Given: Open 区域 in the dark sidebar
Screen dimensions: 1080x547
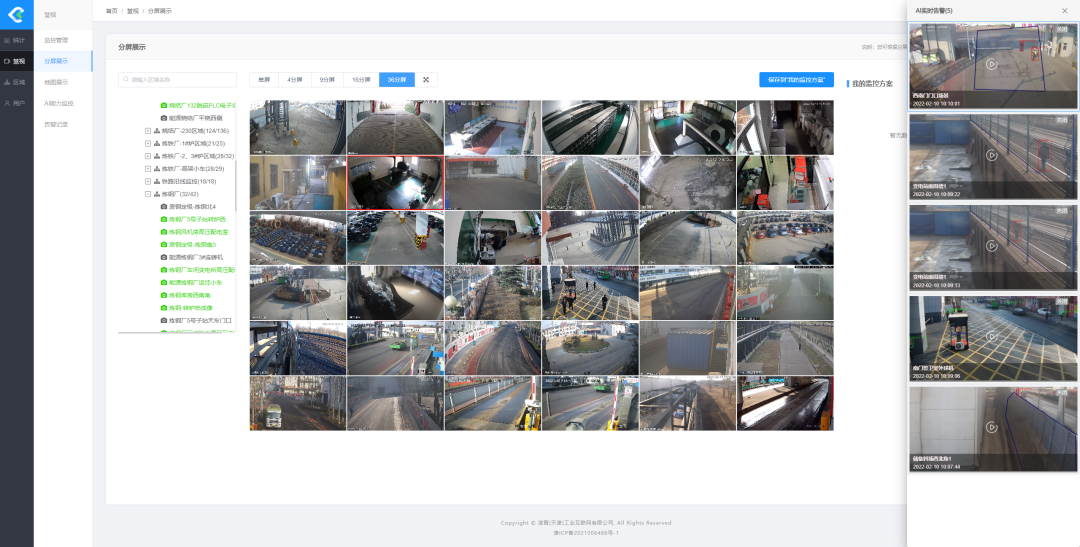Looking at the screenshot, I should (x=16, y=82).
